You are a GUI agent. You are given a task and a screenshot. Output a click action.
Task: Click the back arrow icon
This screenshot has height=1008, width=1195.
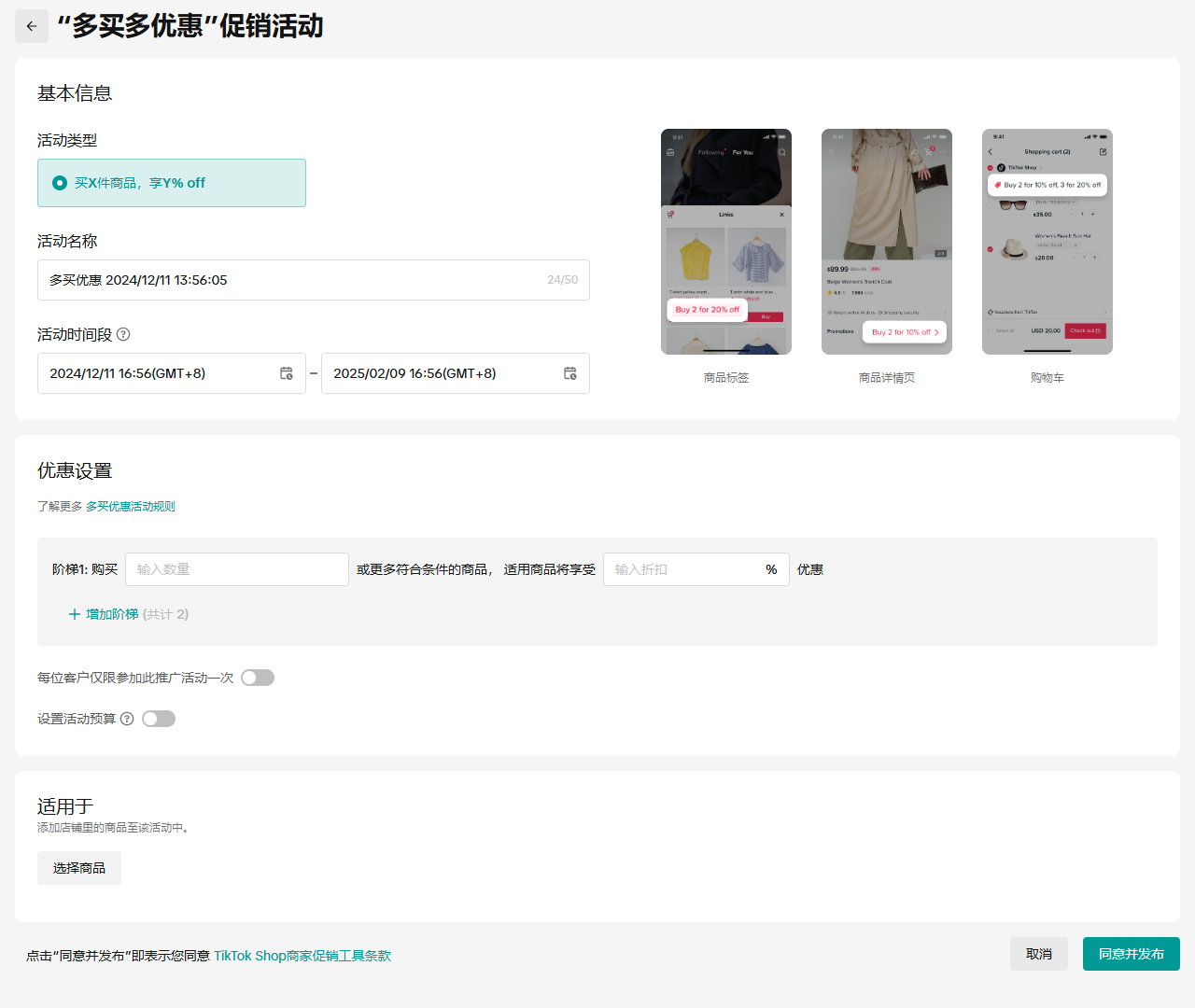pyautogui.click(x=32, y=26)
